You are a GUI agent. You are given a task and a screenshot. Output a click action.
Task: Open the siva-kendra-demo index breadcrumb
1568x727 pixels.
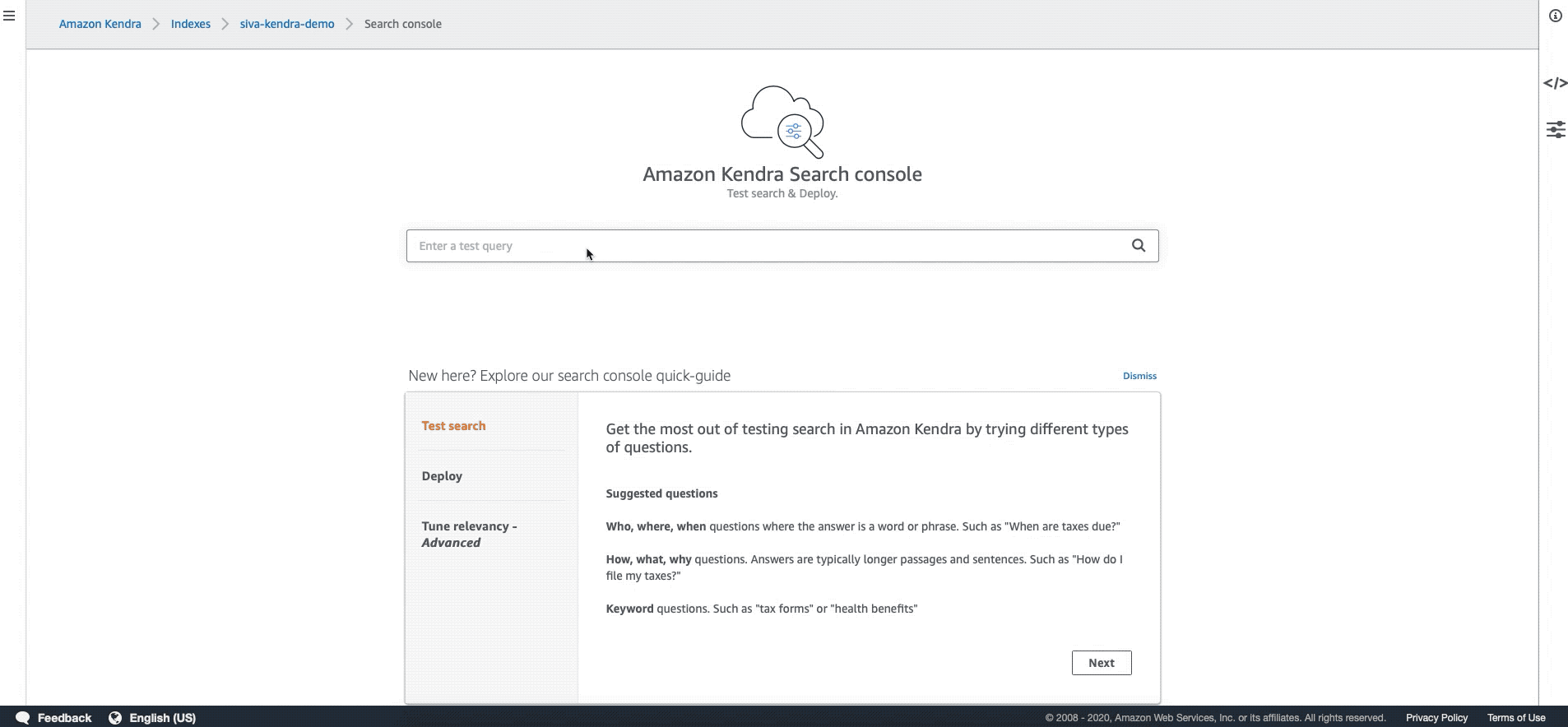point(286,23)
